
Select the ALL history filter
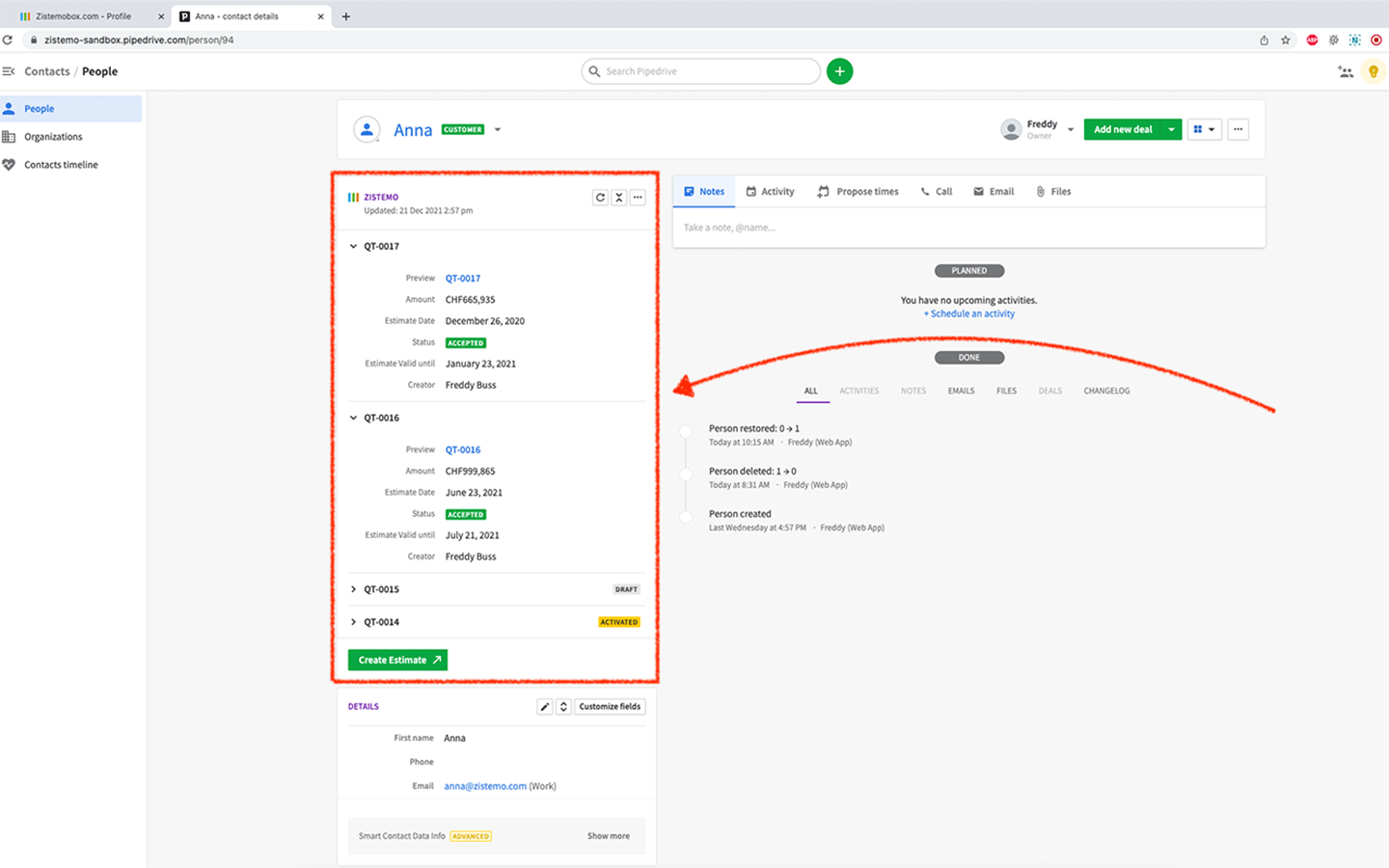point(811,391)
